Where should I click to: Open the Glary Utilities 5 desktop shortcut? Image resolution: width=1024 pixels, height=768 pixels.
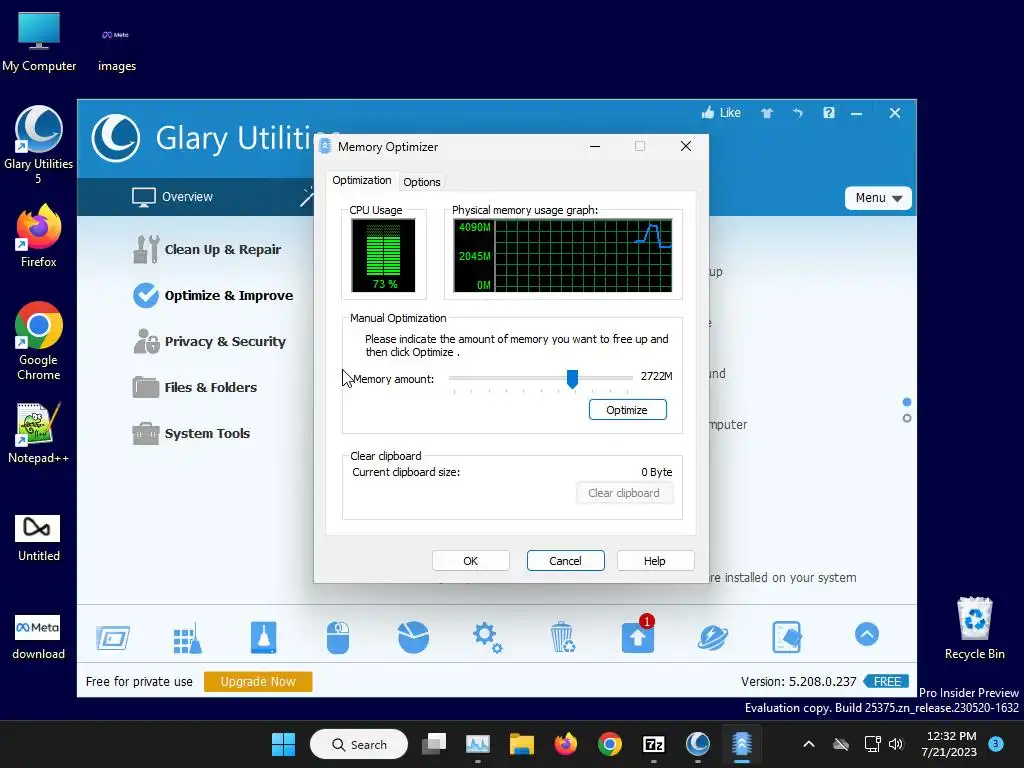[x=39, y=144]
